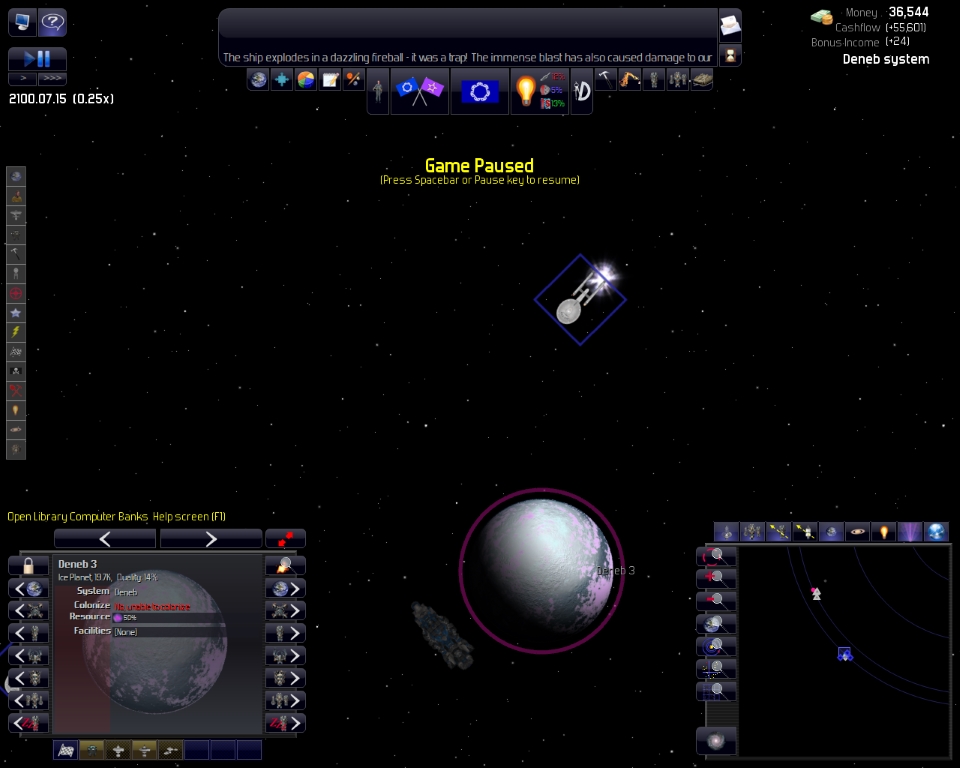Open the characters figure icon

[x=378, y=91]
